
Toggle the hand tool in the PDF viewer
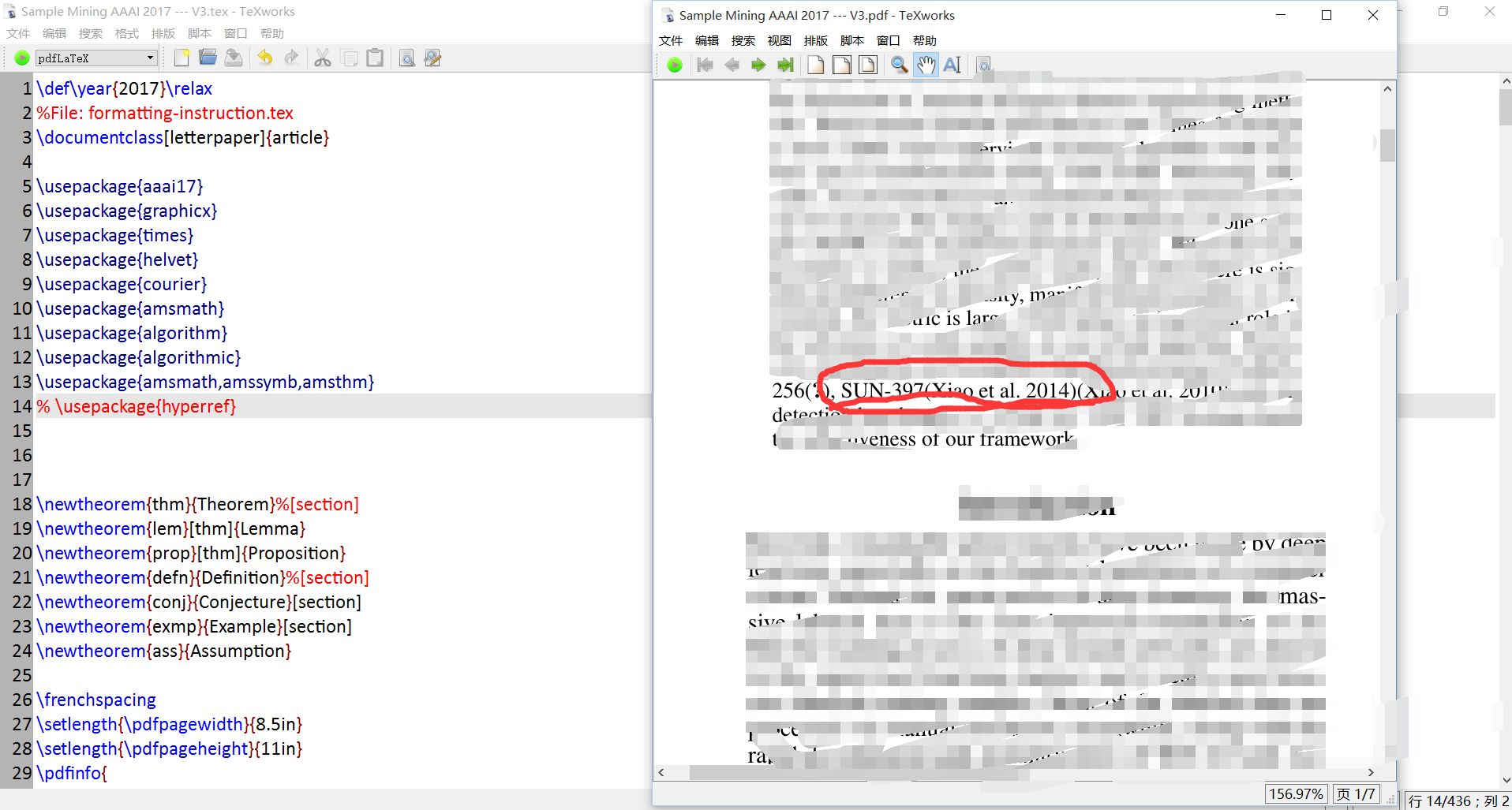click(926, 65)
